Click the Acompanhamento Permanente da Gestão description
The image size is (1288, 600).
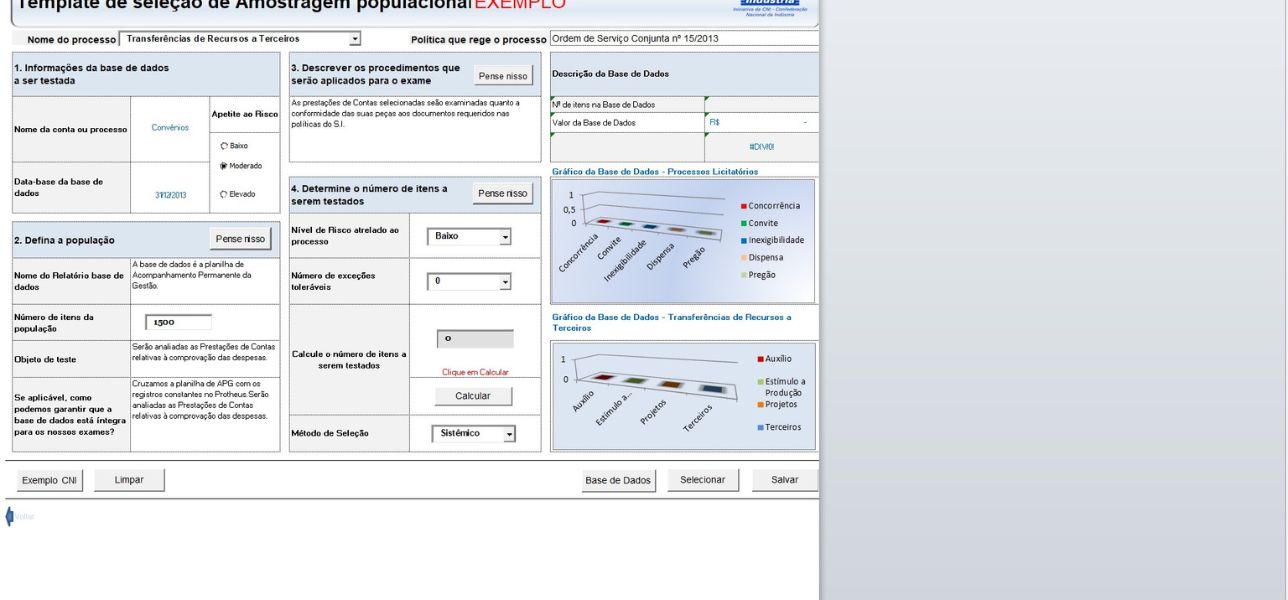pos(190,274)
